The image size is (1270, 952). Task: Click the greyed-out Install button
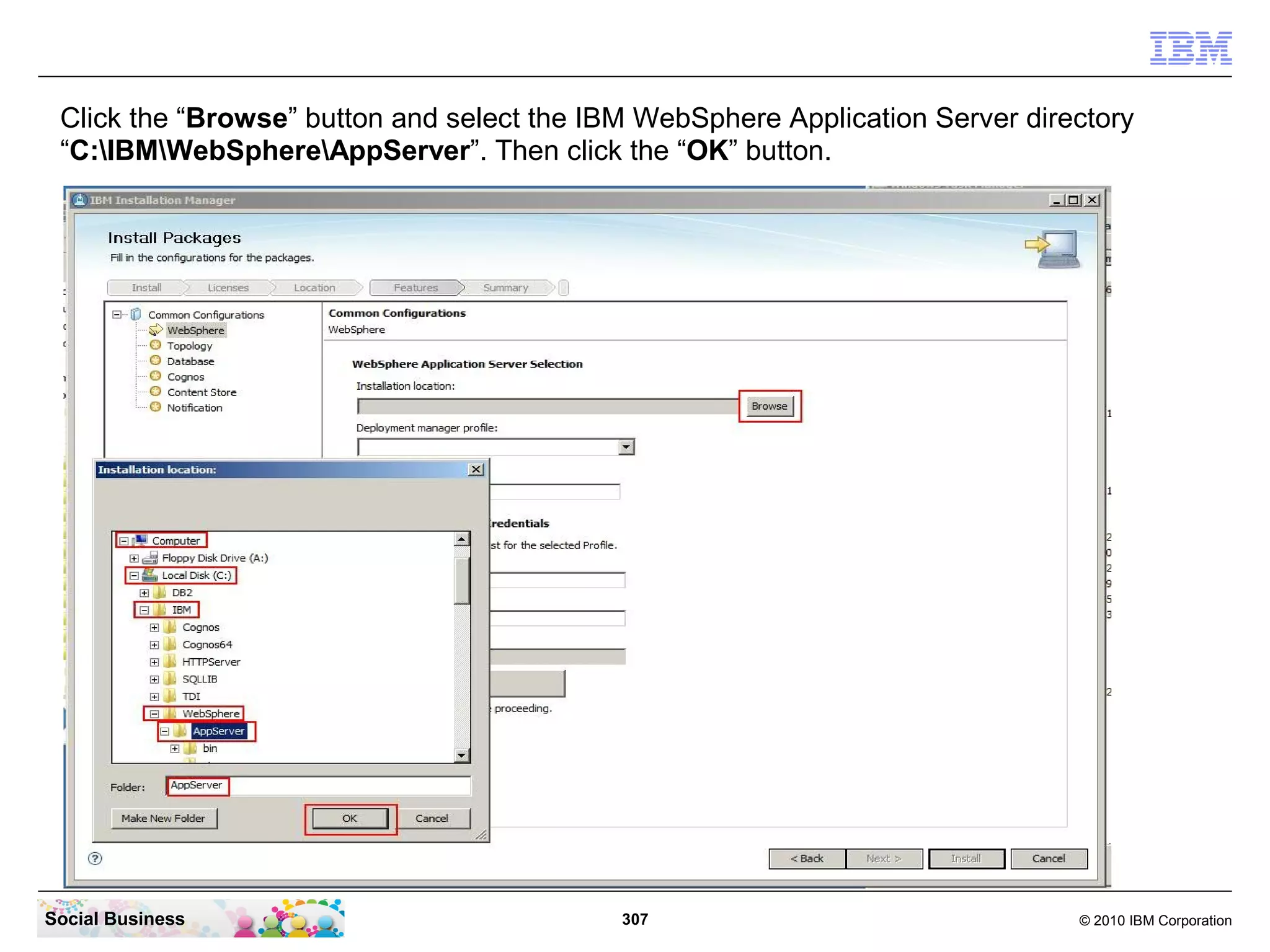[x=966, y=858]
